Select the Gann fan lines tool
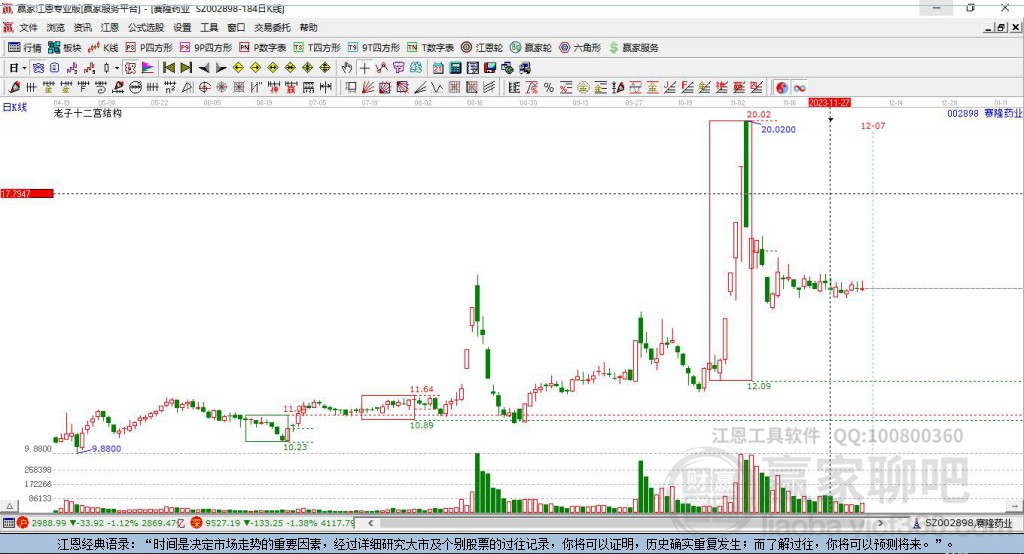Image resolution: width=1024 pixels, height=554 pixels. pyautogui.click(x=368, y=88)
